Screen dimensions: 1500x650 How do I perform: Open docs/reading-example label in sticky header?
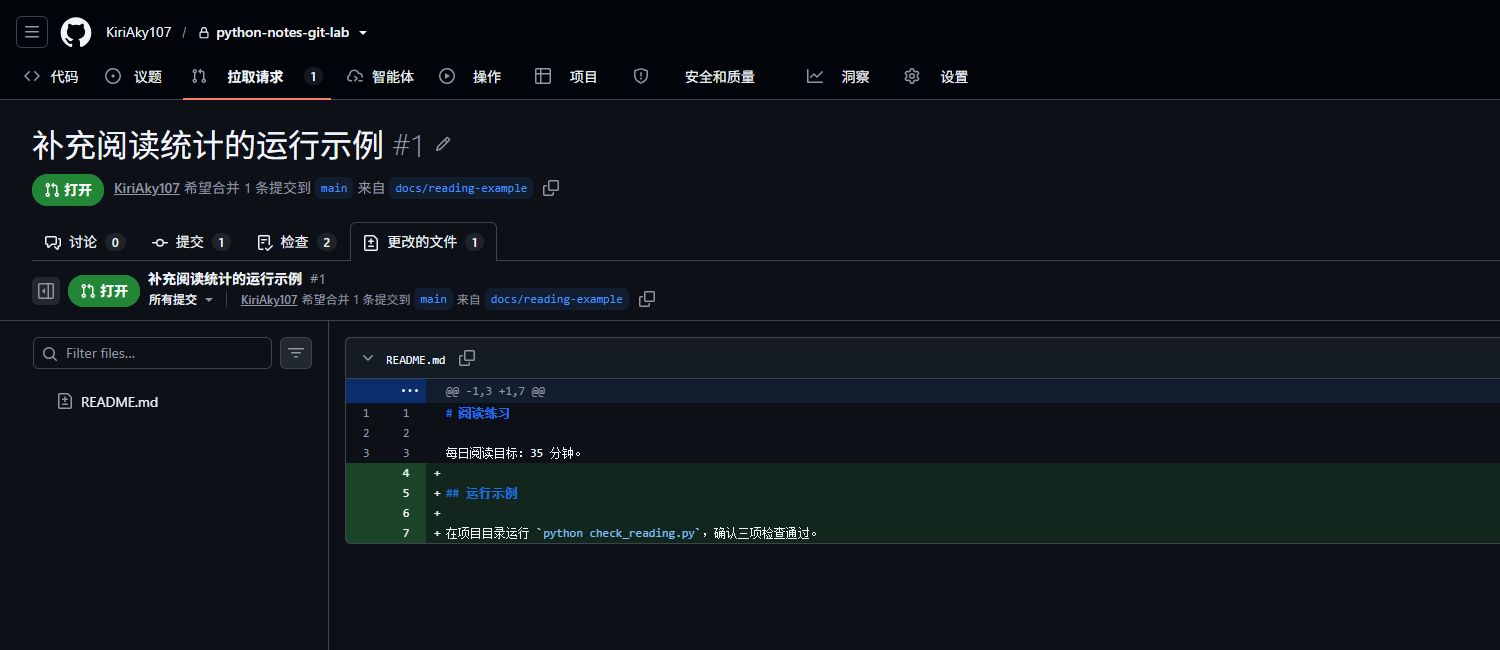557,299
